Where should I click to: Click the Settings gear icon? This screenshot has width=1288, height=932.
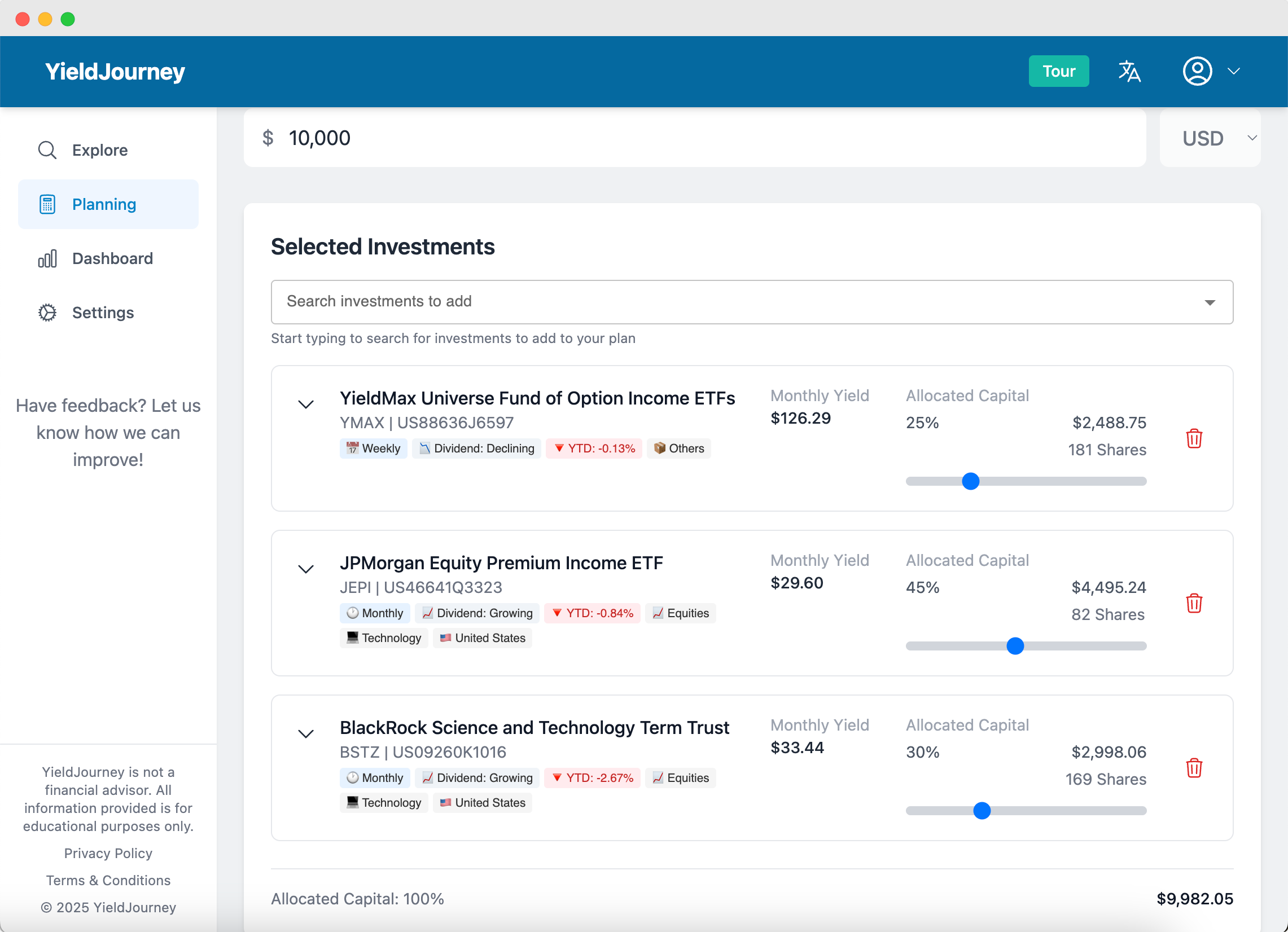coord(47,313)
